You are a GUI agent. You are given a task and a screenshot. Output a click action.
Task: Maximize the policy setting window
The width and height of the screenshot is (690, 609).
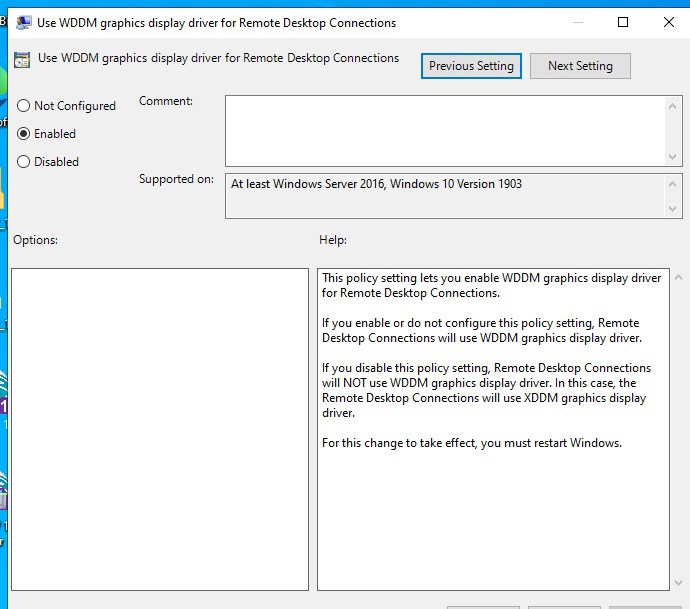click(x=623, y=22)
